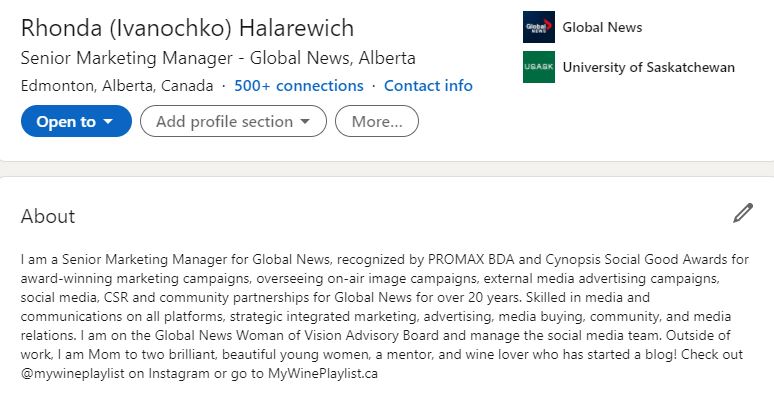Click the About section heading
Screen dimensions: 774x401
tap(48, 217)
